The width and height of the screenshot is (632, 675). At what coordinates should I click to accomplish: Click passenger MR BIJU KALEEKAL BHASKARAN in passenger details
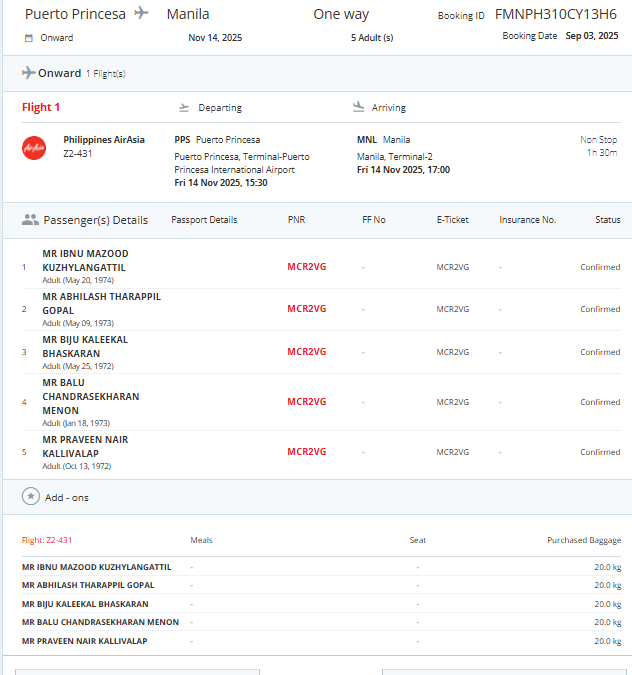click(x=85, y=347)
